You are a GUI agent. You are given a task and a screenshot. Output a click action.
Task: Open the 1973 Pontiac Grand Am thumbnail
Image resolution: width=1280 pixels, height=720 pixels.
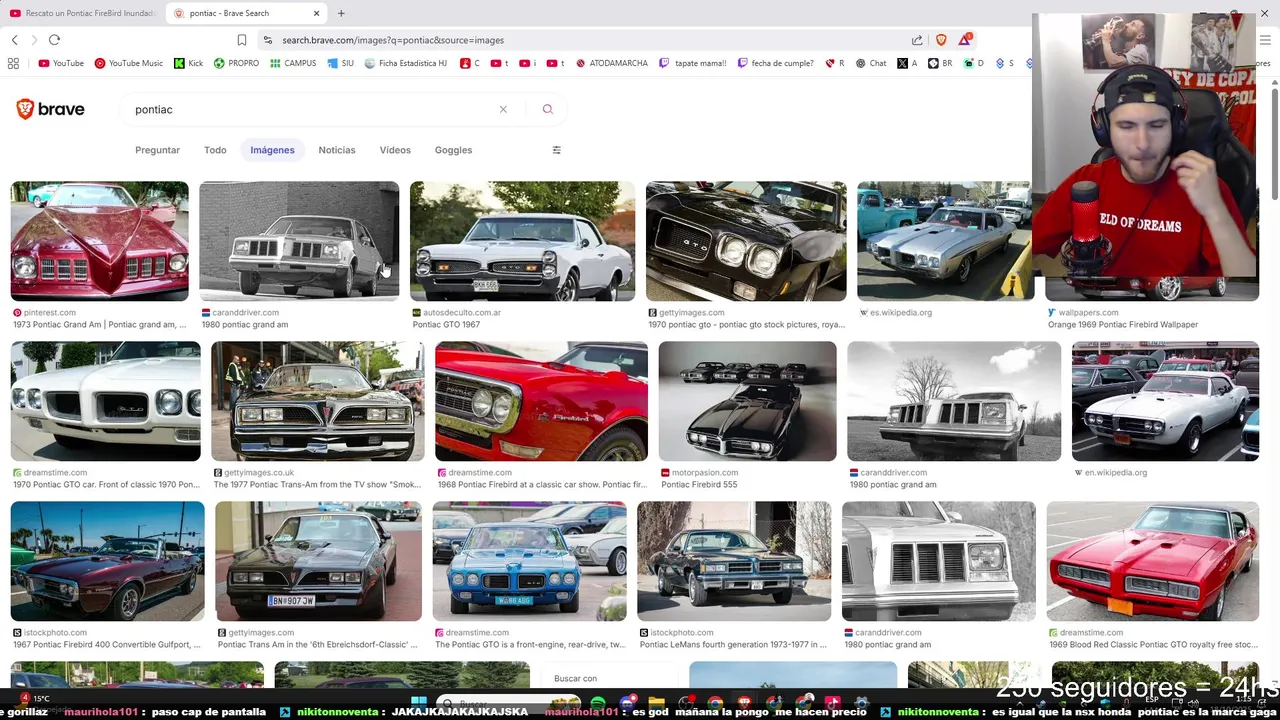tap(99, 241)
